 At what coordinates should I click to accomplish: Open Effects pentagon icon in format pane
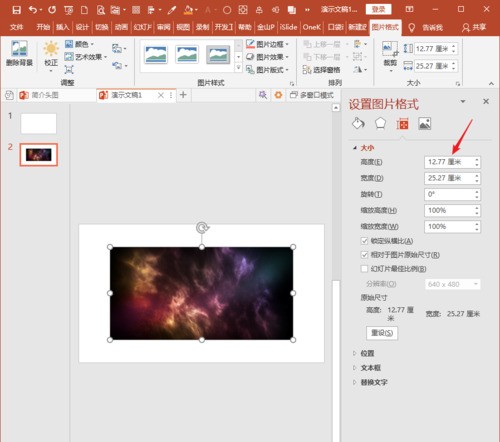coord(380,124)
